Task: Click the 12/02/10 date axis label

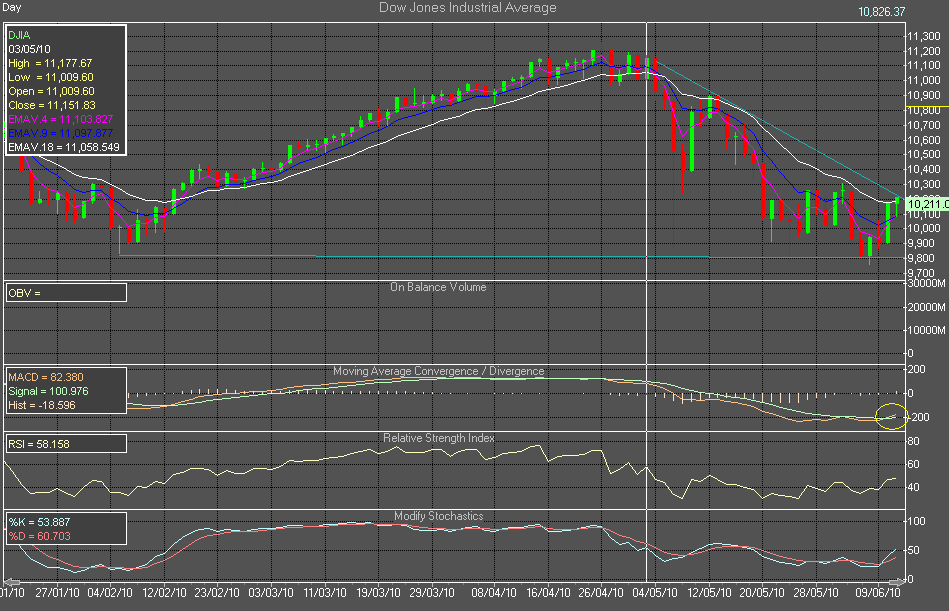Action: [x=164, y=593]
